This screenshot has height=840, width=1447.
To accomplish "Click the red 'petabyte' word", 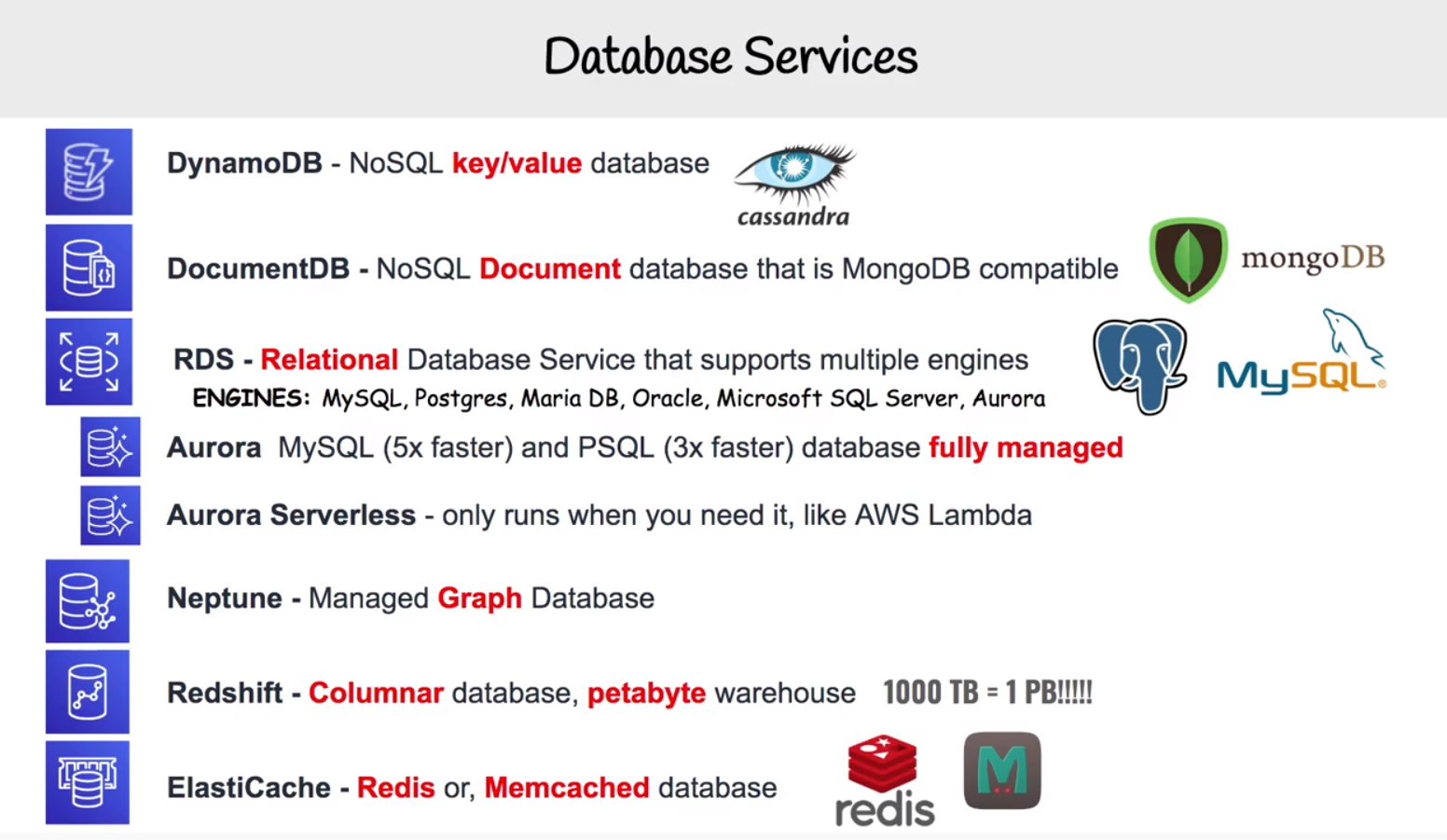I will click(x=646, y=694).
